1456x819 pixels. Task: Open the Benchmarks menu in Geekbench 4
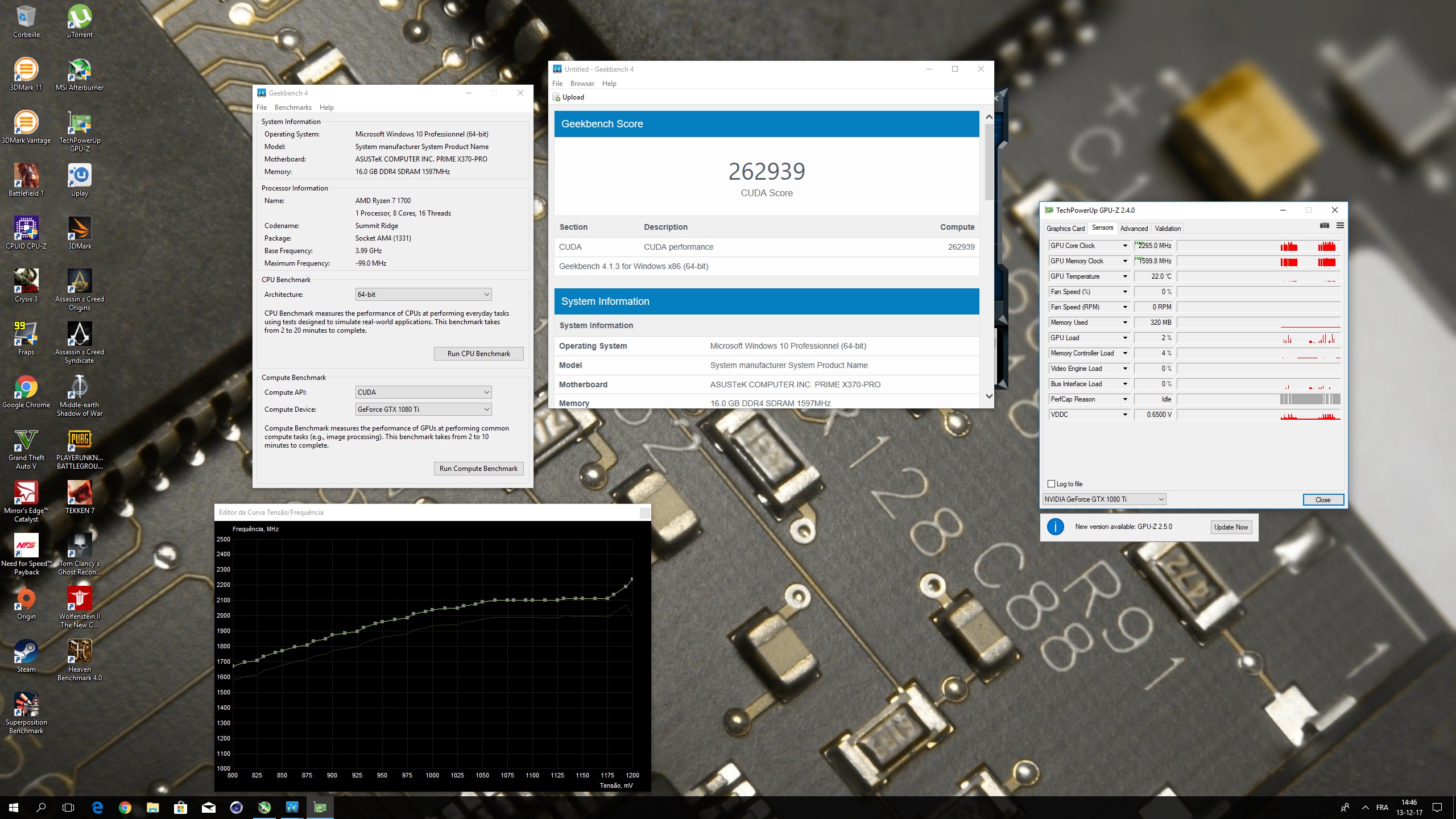(293, 107)
